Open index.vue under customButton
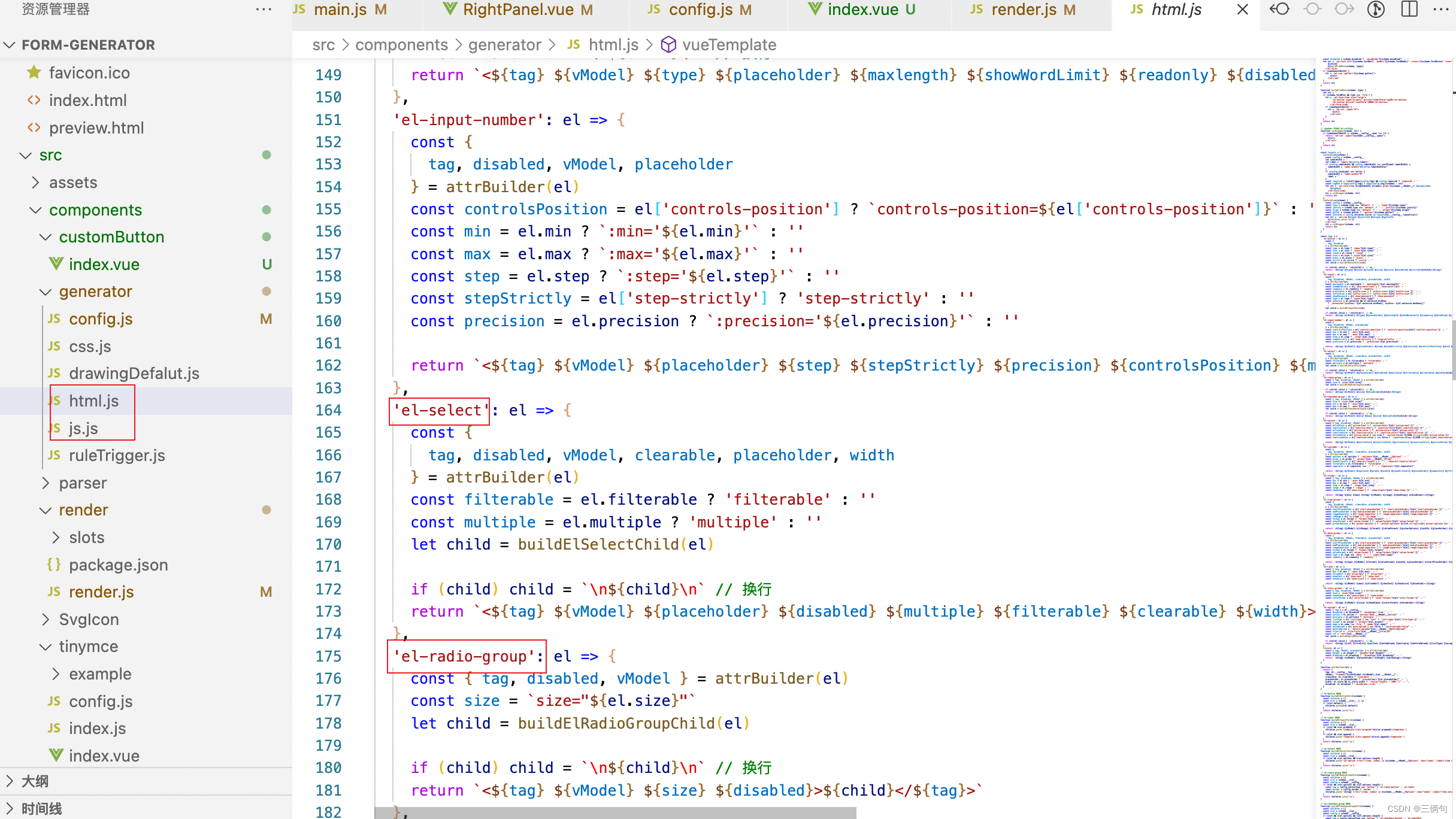Viewport: 1456px width, 819px height. 104,265
